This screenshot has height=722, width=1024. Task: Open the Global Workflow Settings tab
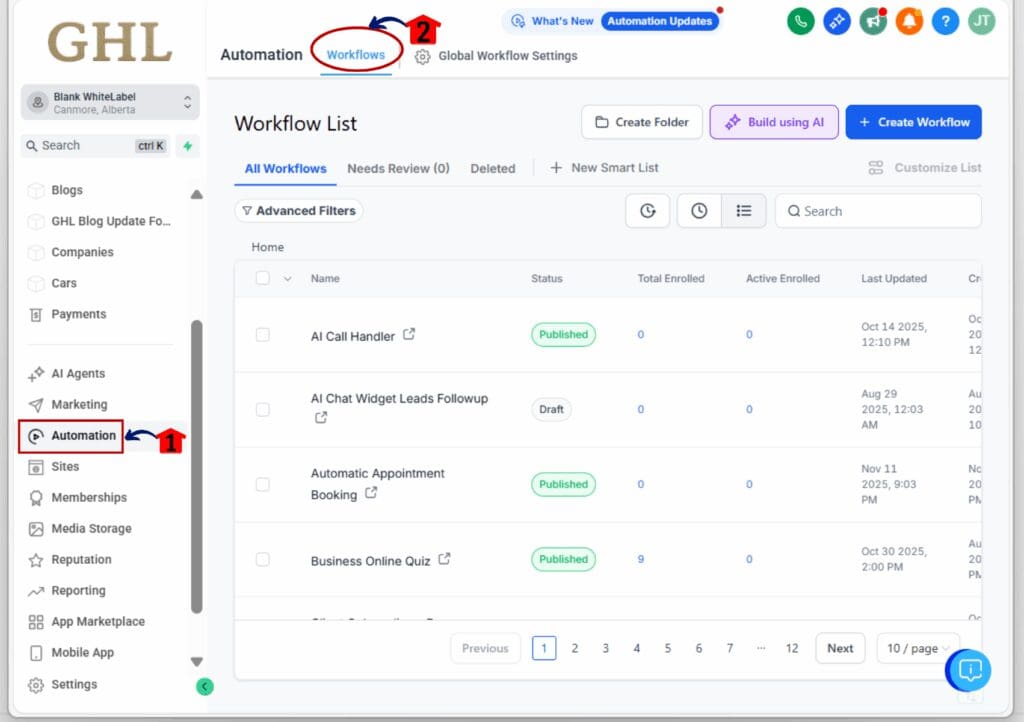(x=496, y=56)
